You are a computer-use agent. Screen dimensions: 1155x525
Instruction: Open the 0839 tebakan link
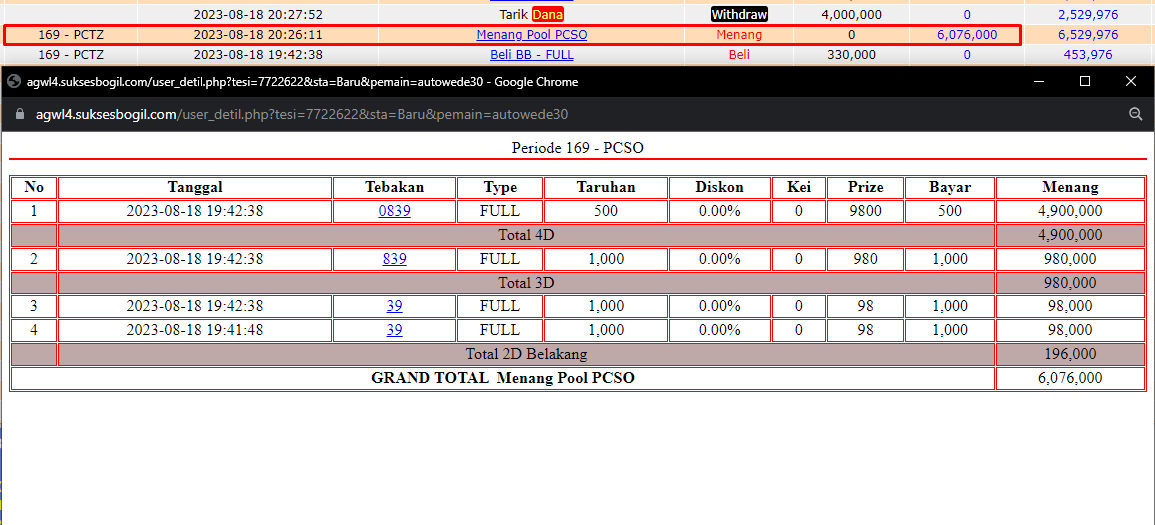coord(395,211)
